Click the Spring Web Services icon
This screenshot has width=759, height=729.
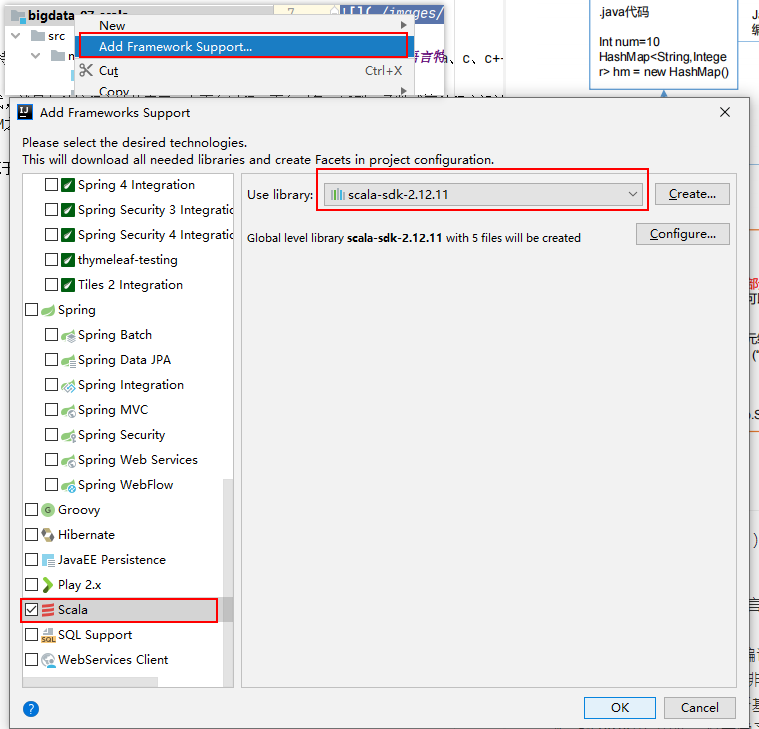pyautogui.click(x=68, y=460)
